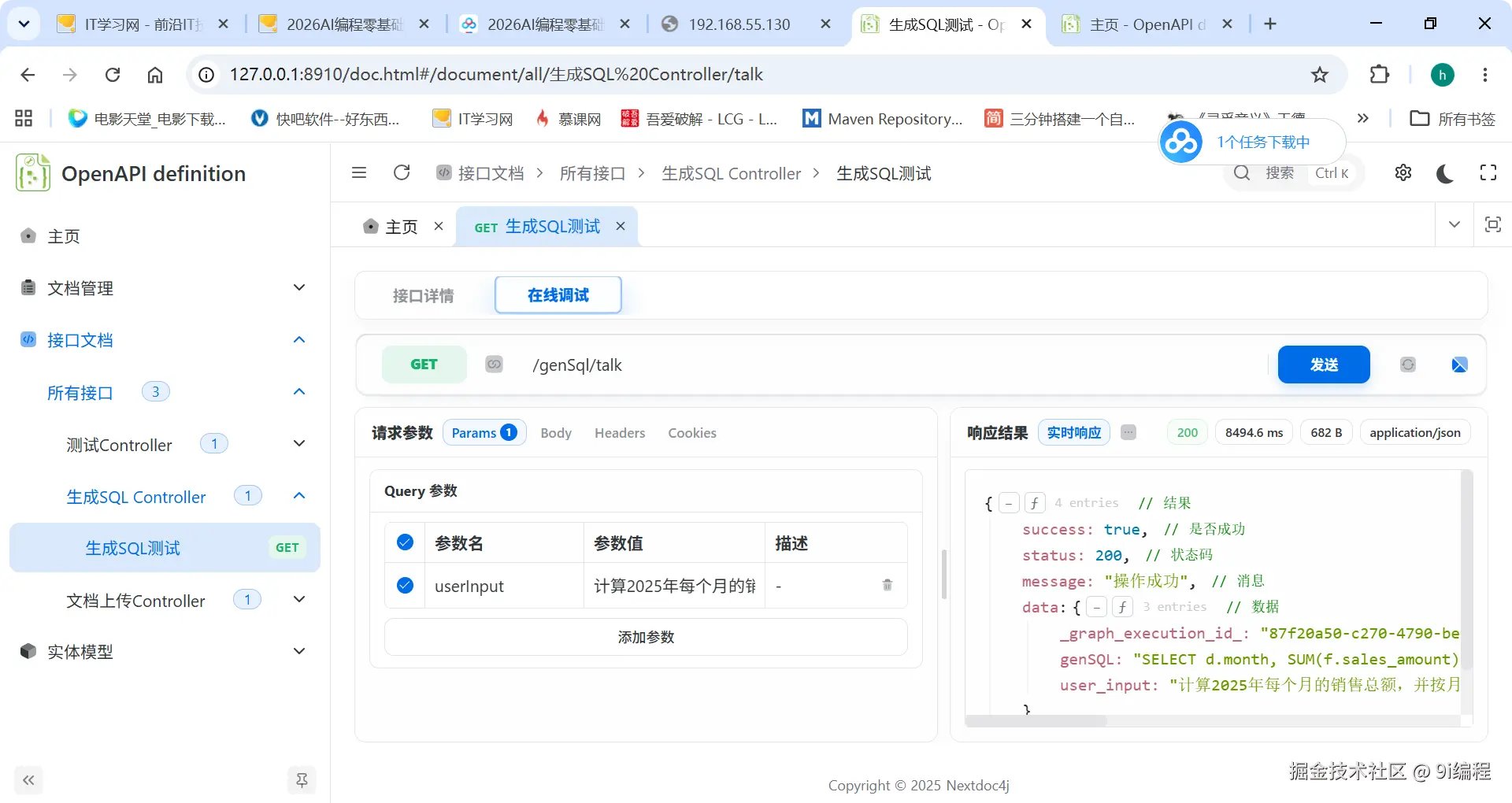Open the browser extensions puzzle icon
The width and height of the screenshot is (1512, 803).
[1380, 75]
